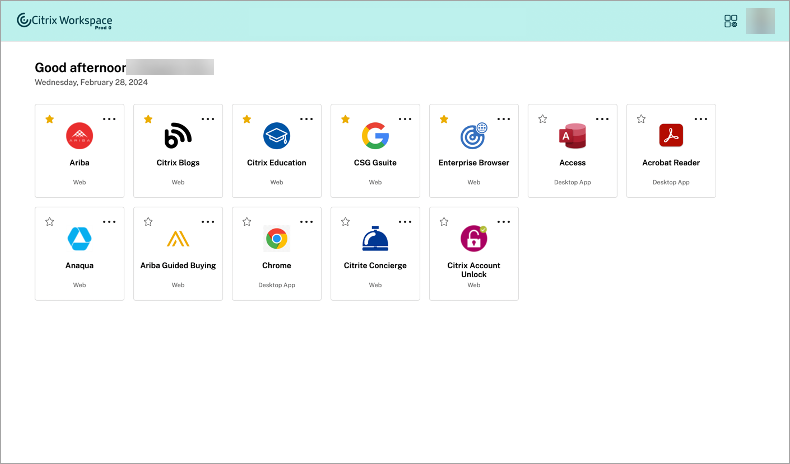Open the Ariba app icon

79,136
